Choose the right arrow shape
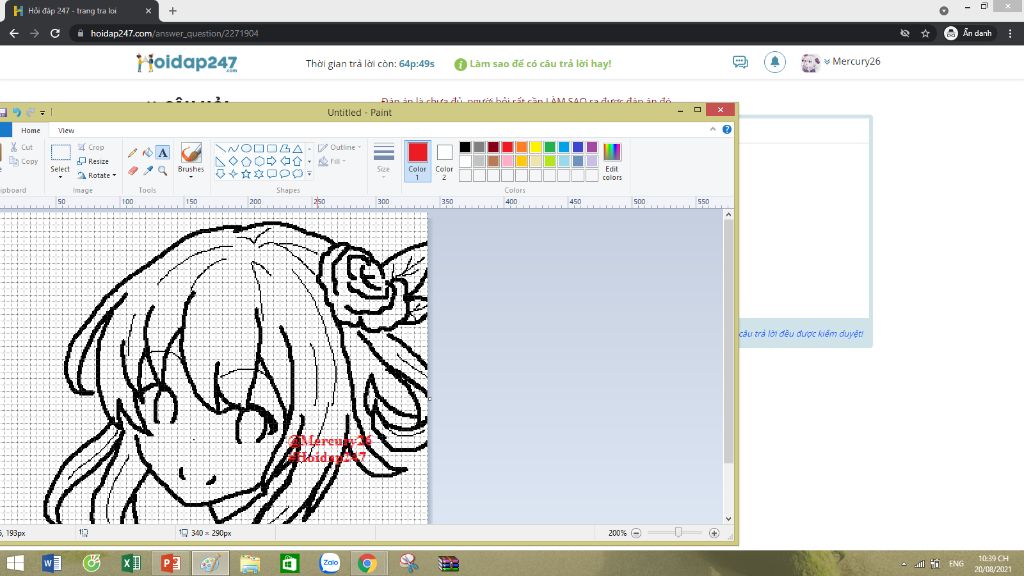Screen dimensions: 1024x576 pyautogui.click(x=272, y=161)
